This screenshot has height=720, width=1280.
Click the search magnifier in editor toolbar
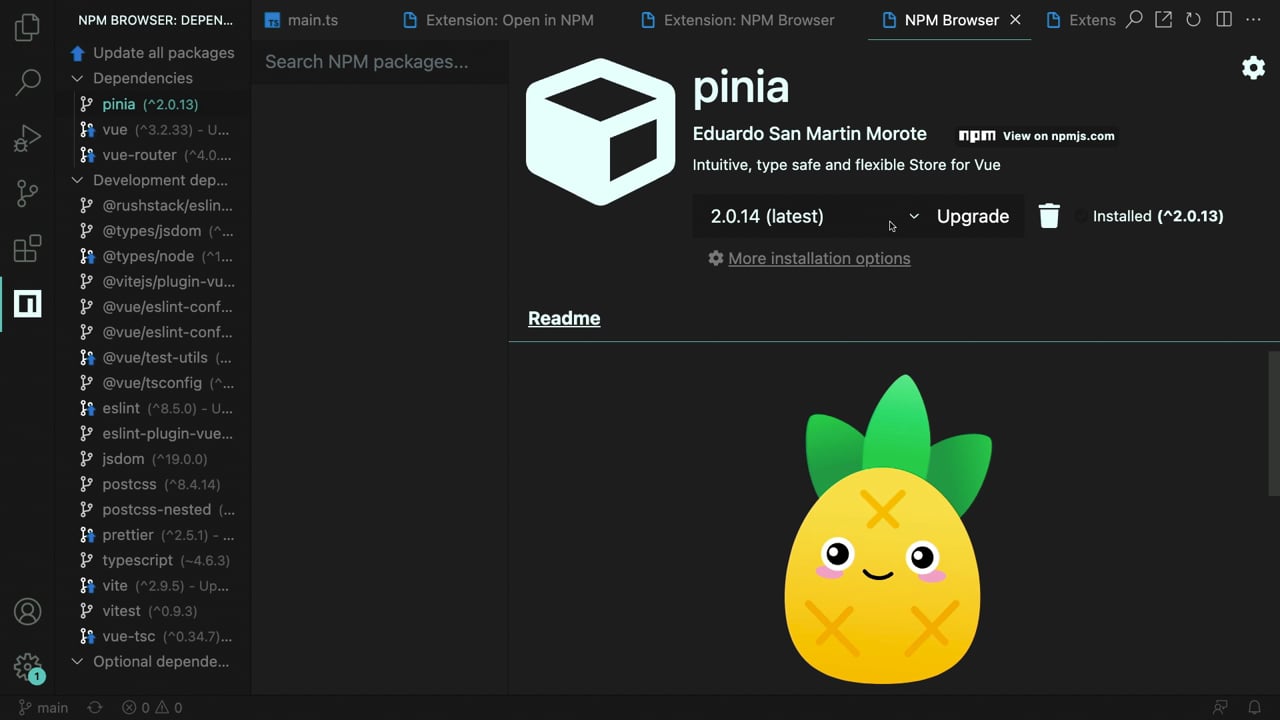click(1134, 19)
